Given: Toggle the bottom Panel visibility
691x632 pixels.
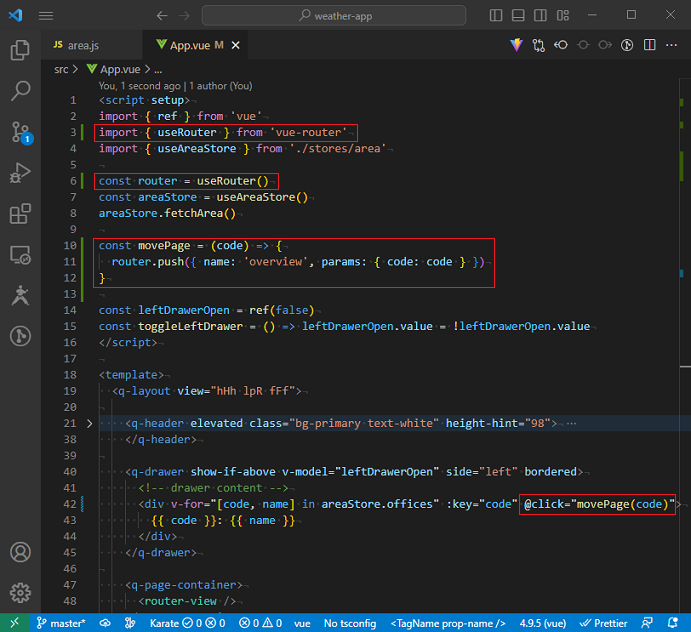Looking at the screenshot, I should [518, 15].
